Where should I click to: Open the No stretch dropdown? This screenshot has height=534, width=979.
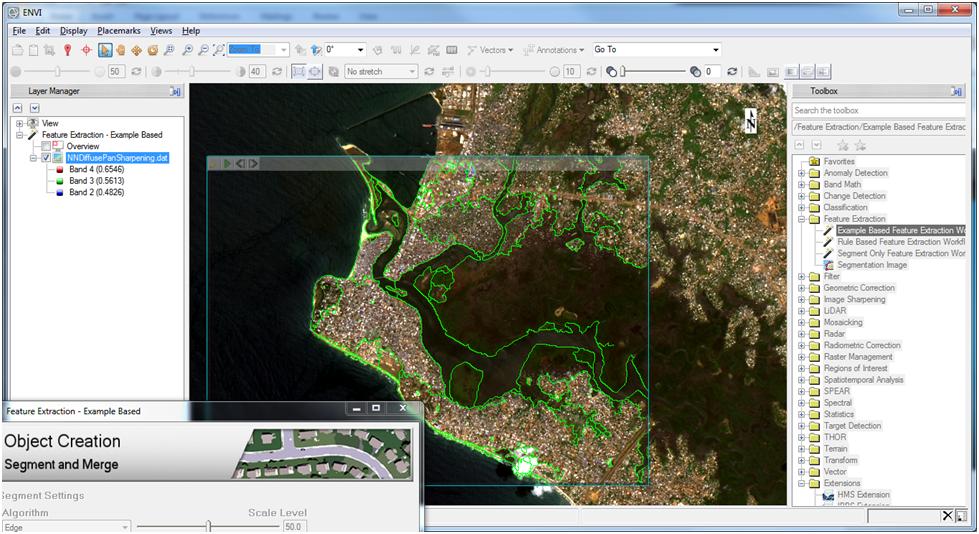412,72
